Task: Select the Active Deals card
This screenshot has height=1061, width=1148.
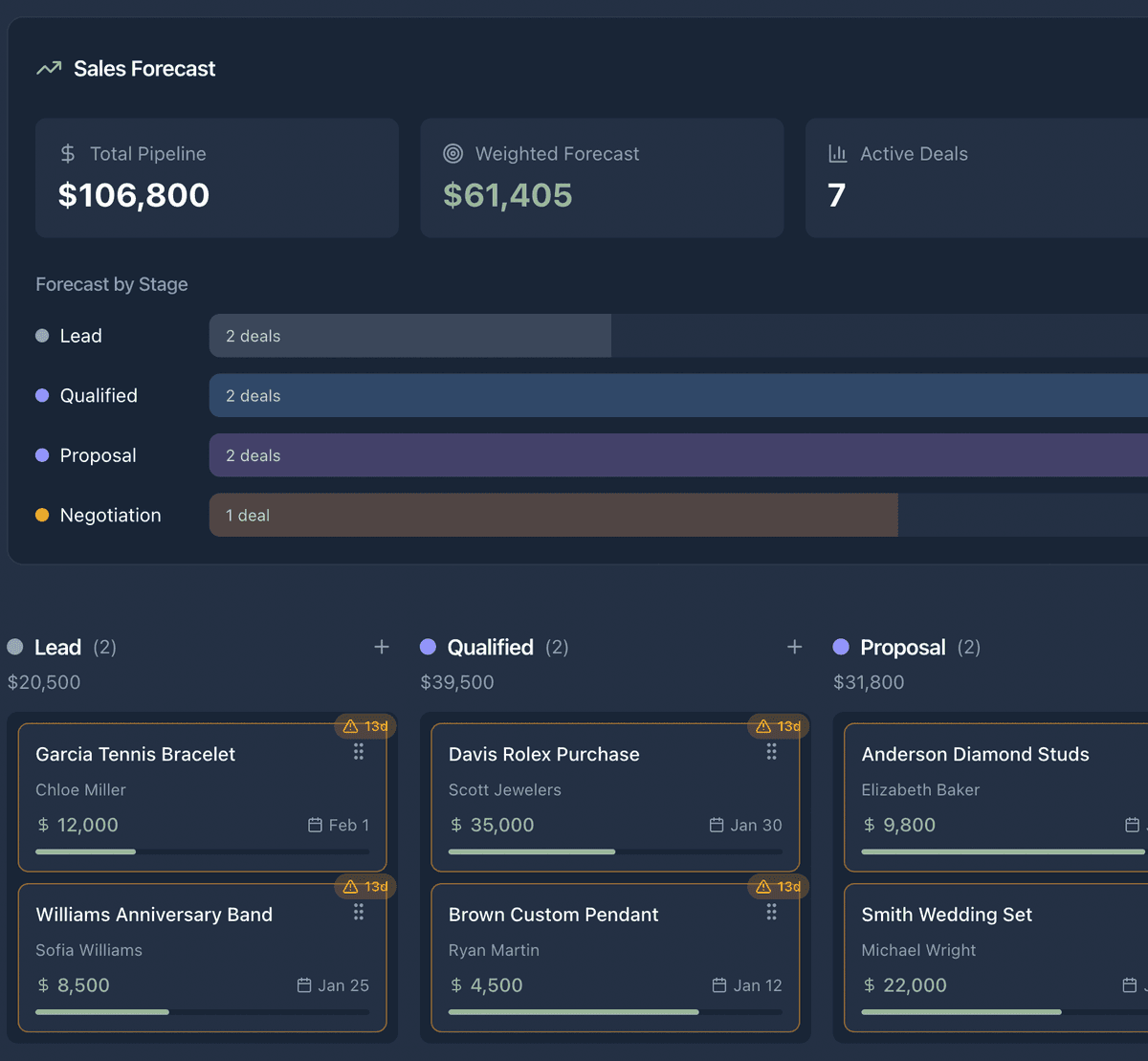Action: tap(977, 178)
